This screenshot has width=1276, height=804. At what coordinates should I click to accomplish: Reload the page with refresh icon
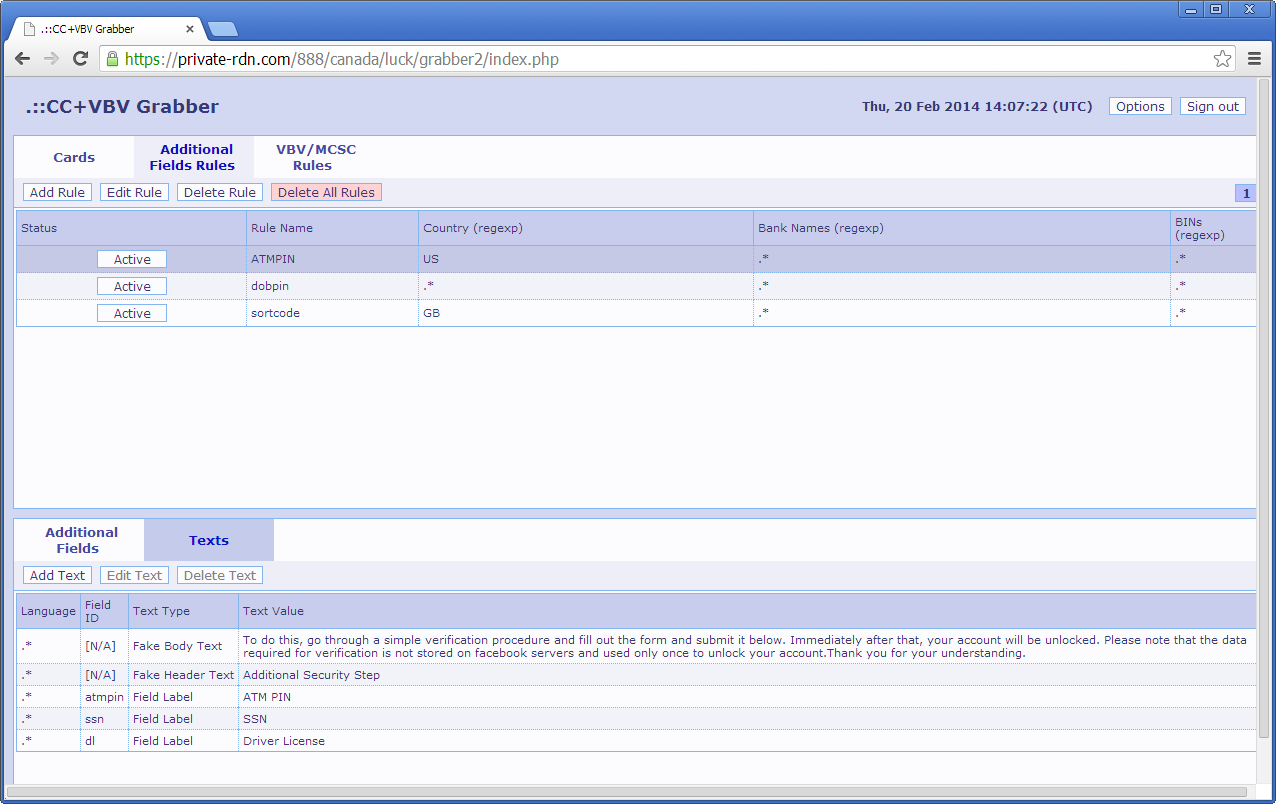[x=81, y=59]
